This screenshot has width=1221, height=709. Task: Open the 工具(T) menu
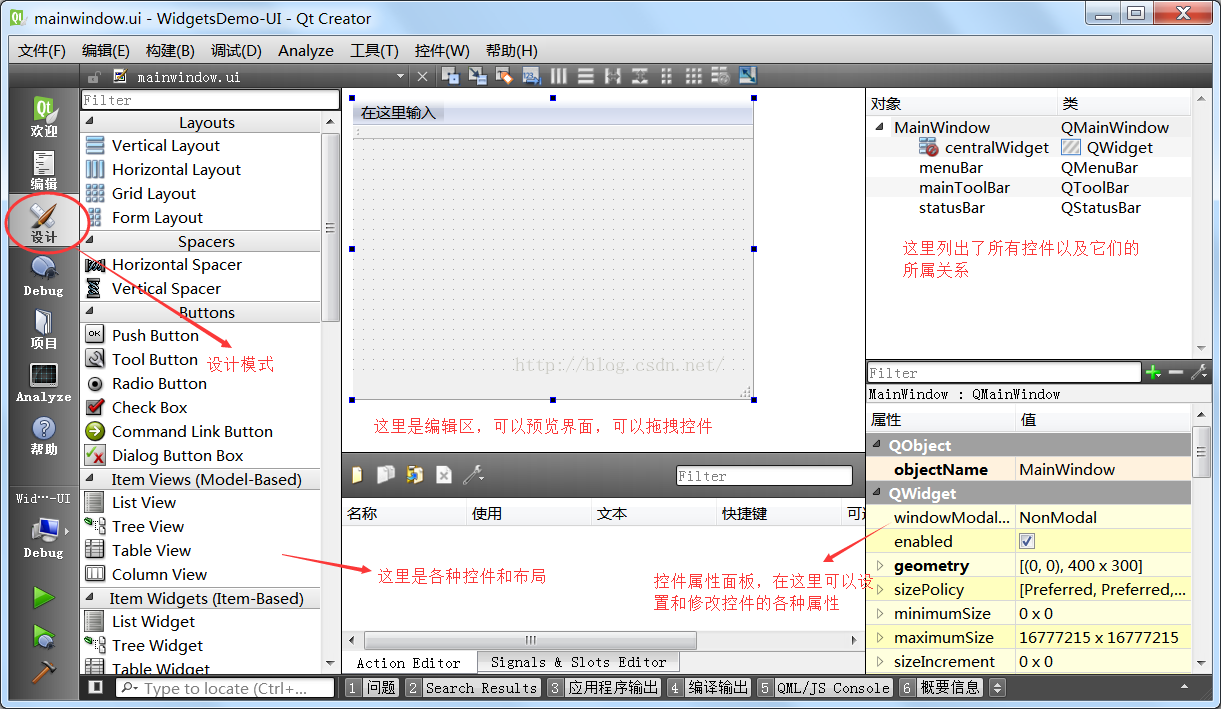tap(374, 50)
